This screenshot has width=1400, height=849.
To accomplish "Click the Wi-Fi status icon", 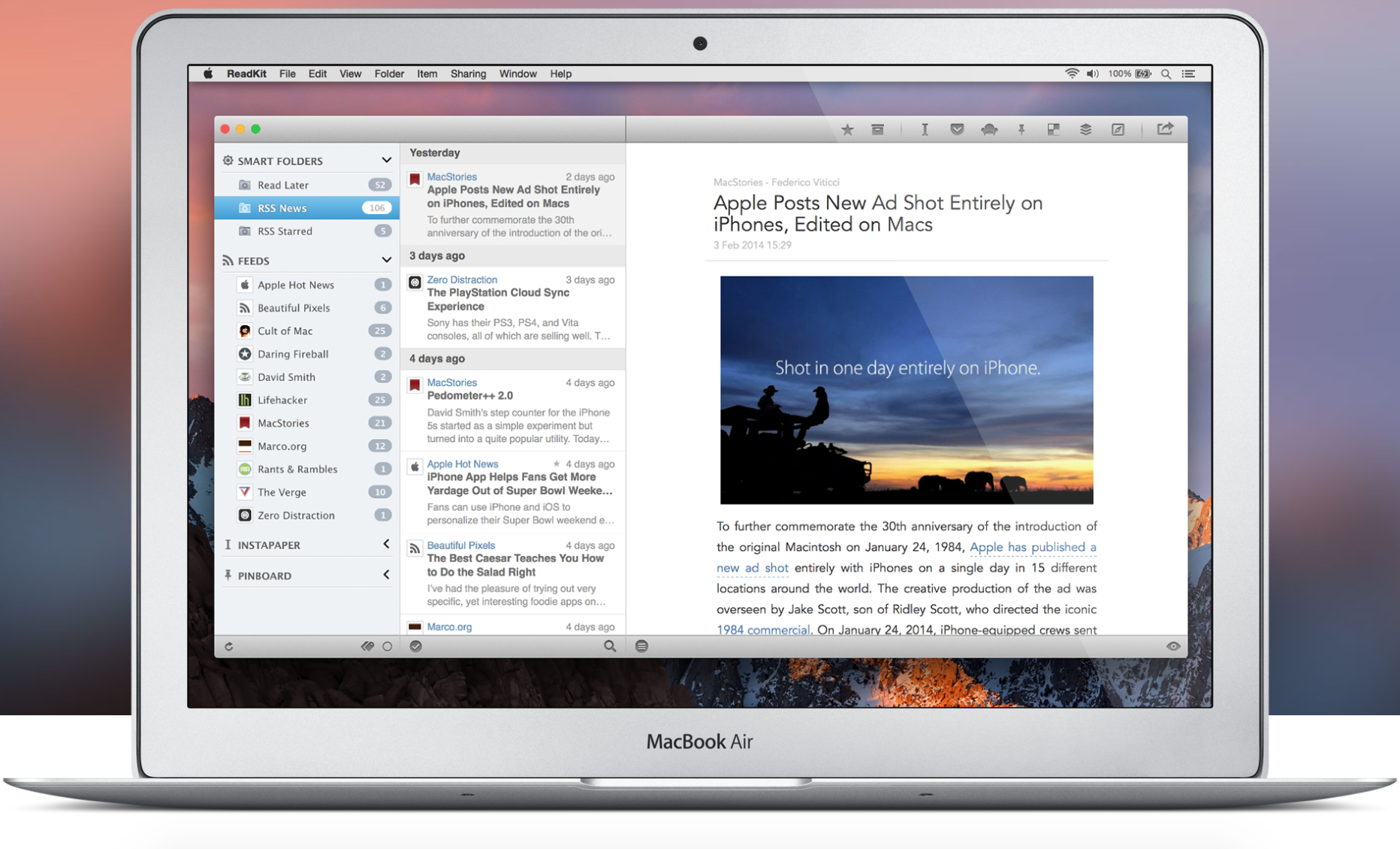I will [1072, 74].
